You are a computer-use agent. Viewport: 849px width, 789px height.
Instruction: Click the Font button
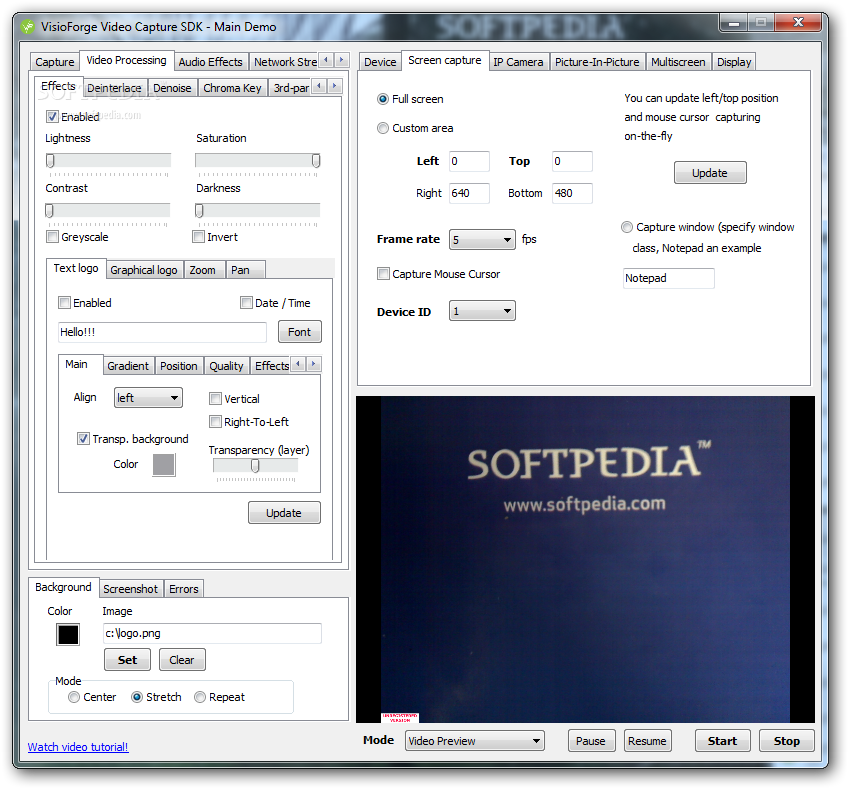point(300,331)
